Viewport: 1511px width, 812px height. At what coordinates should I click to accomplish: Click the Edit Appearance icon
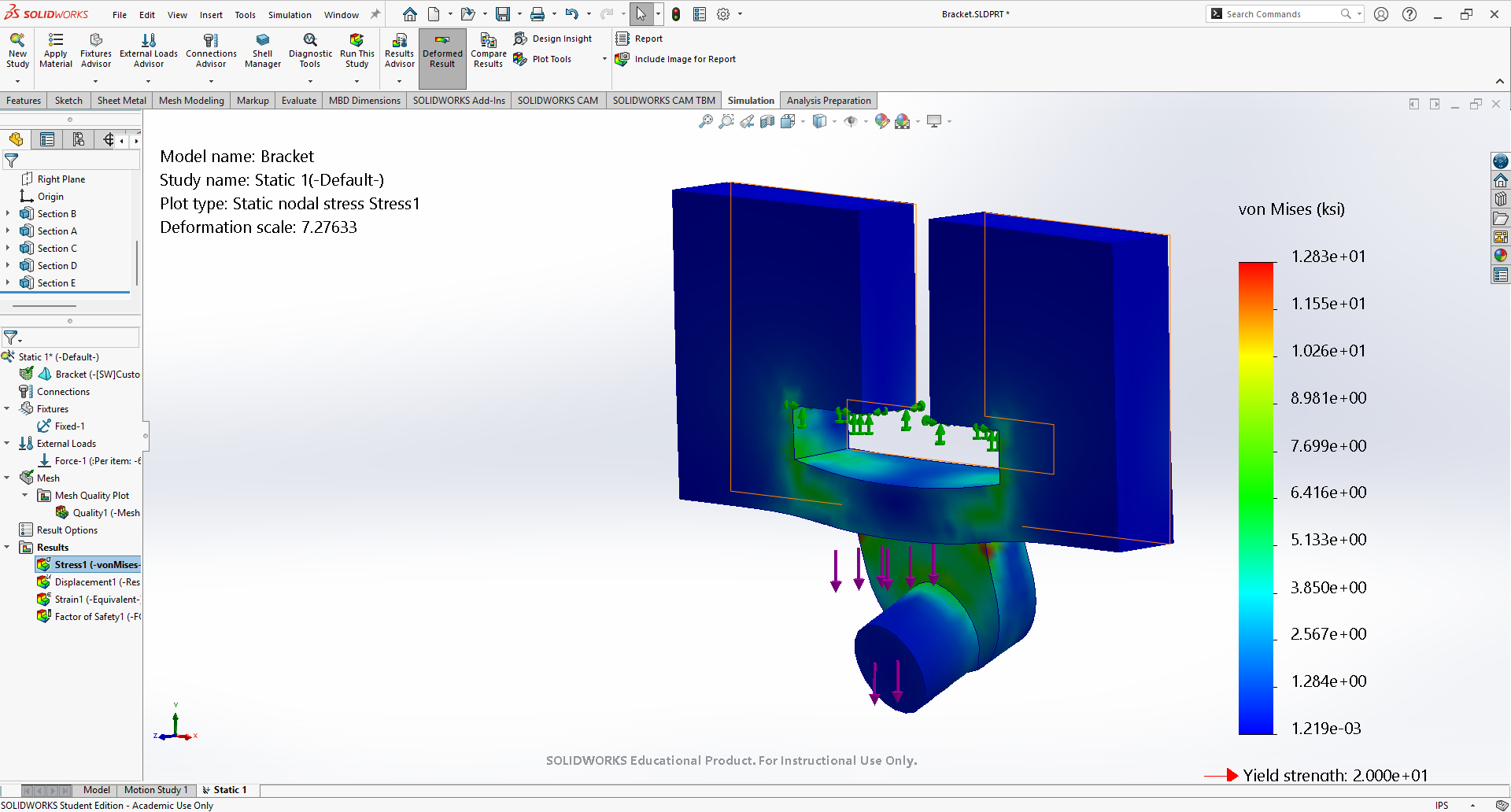tap(881, 121)
